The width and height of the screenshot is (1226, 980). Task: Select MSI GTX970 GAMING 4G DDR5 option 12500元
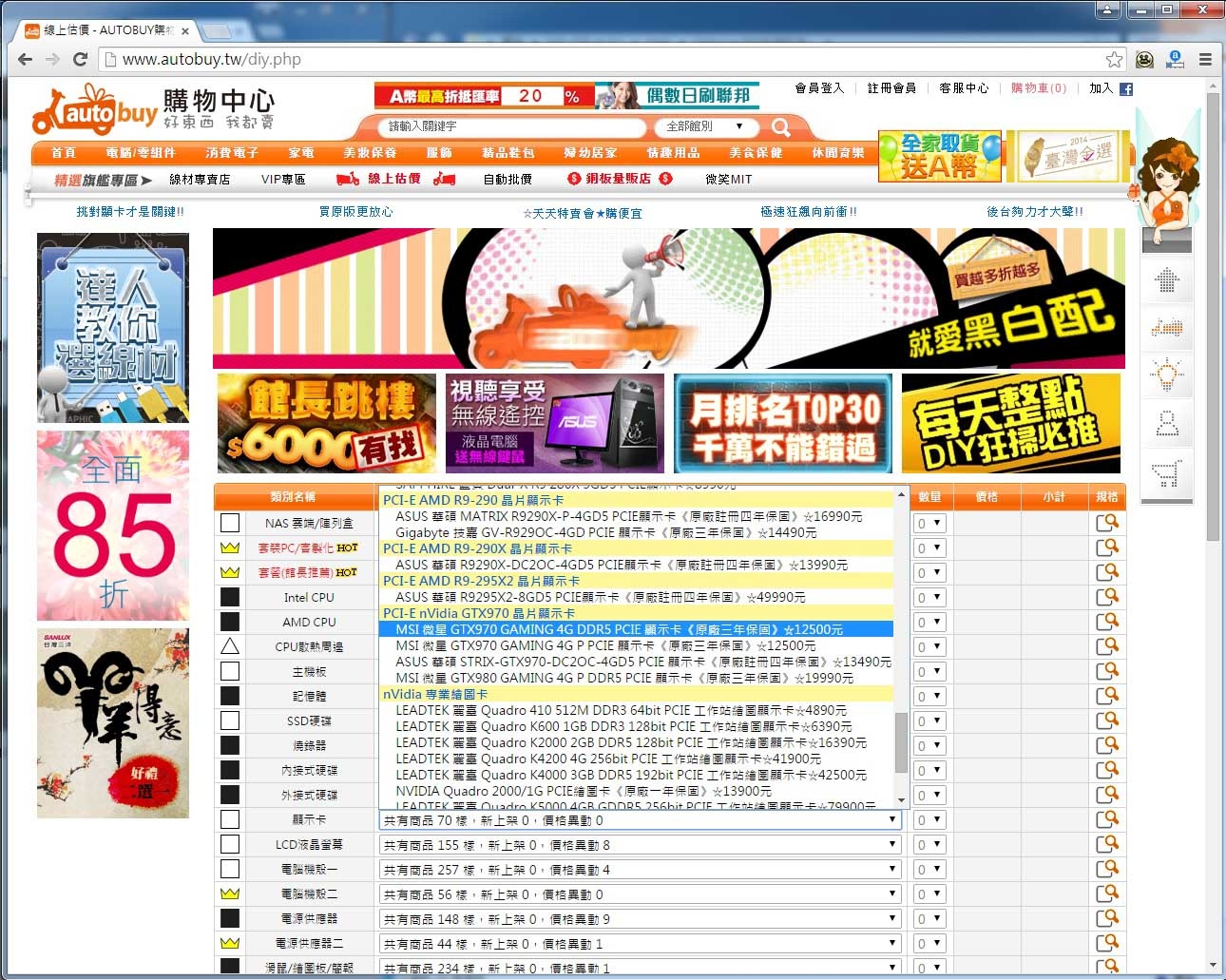pos(636,629)
